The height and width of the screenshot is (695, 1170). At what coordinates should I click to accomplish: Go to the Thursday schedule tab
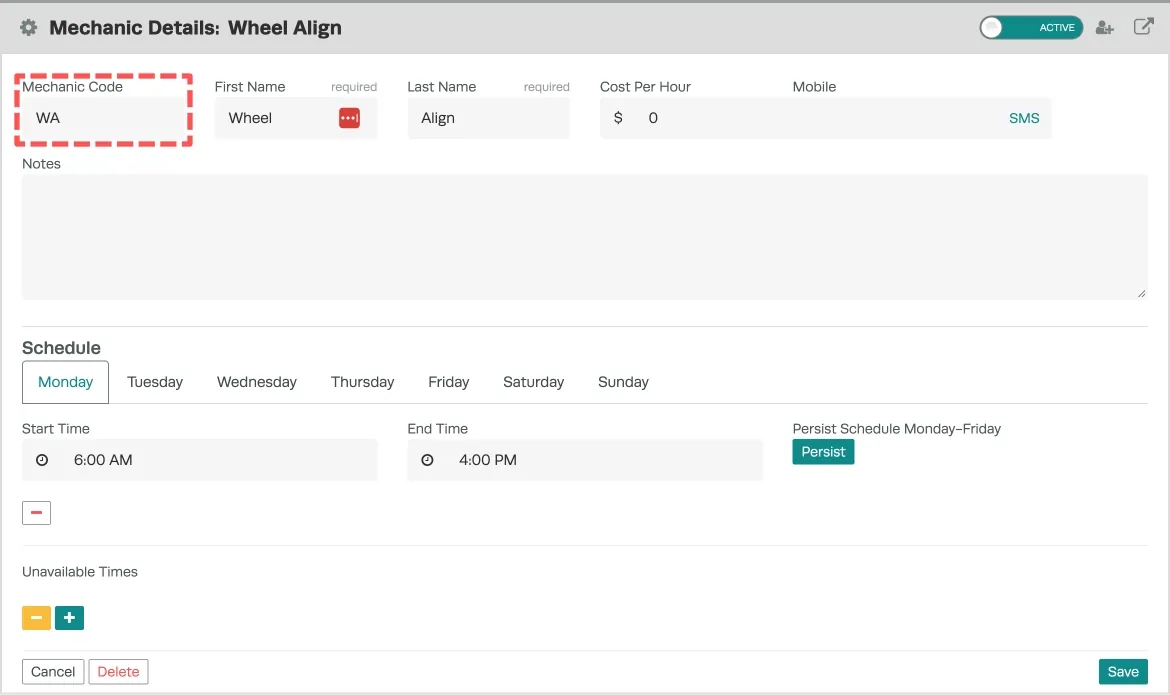(362, 382)
